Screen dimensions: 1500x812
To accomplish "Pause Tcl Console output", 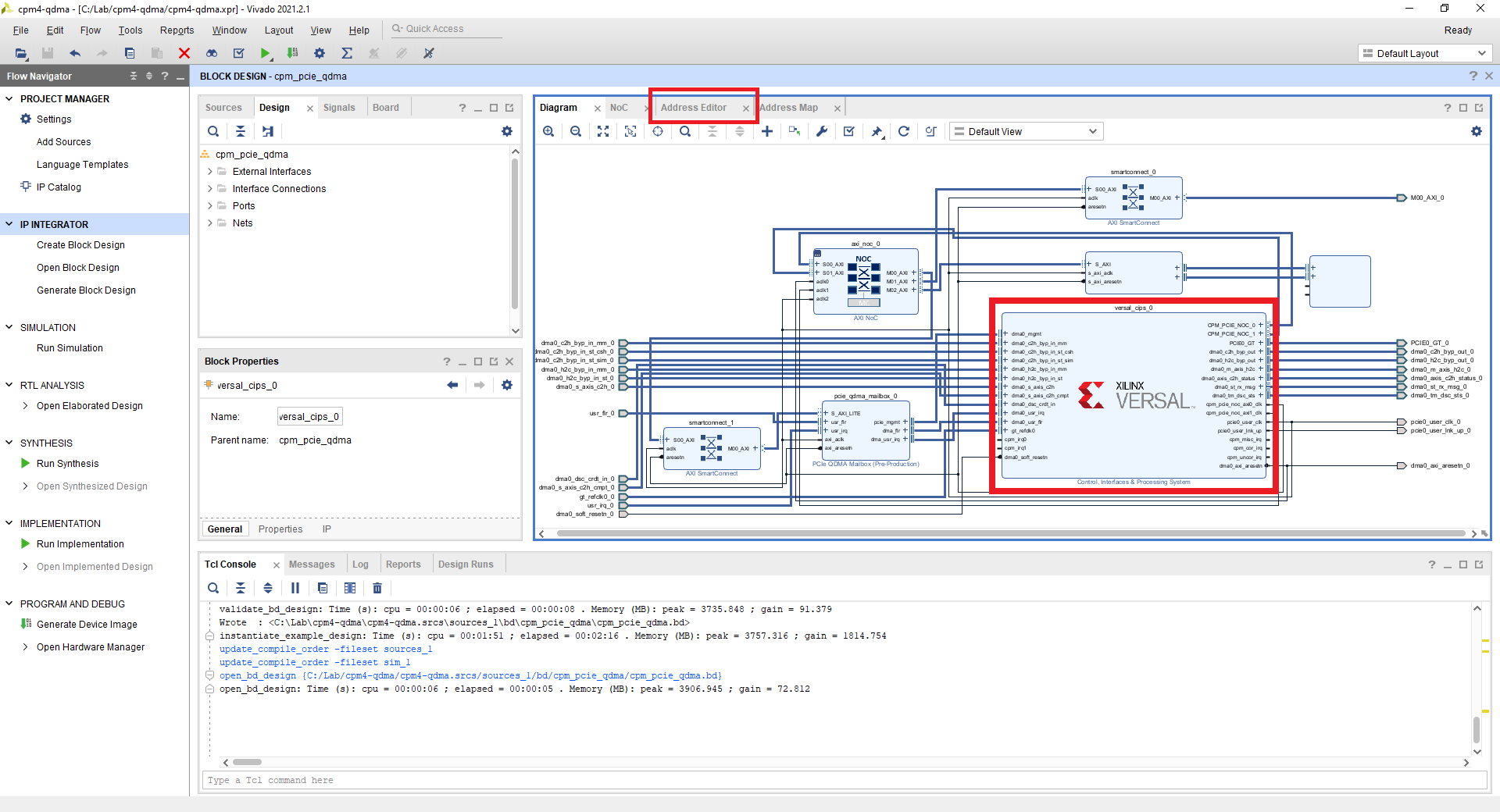I will pos(295,588).
